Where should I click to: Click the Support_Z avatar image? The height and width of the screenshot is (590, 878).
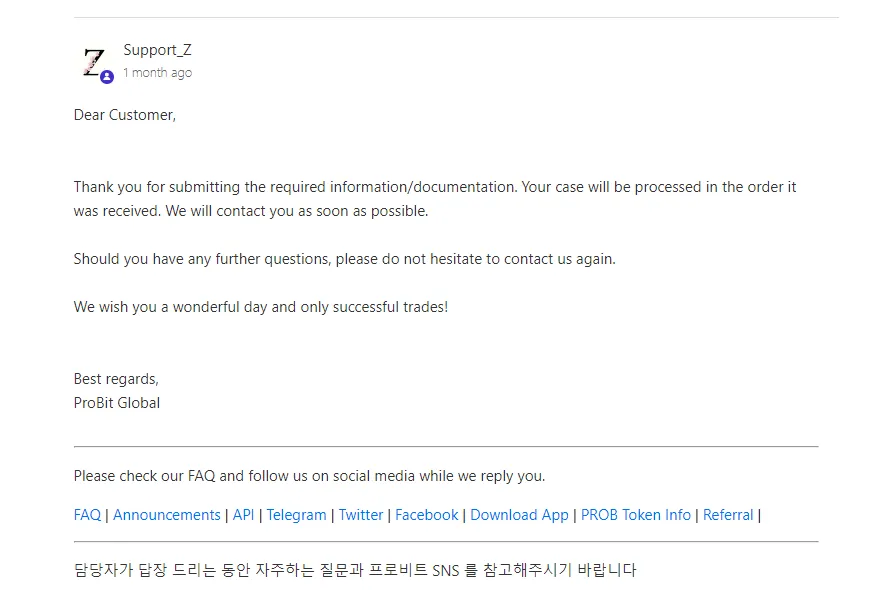click(94, 63)
